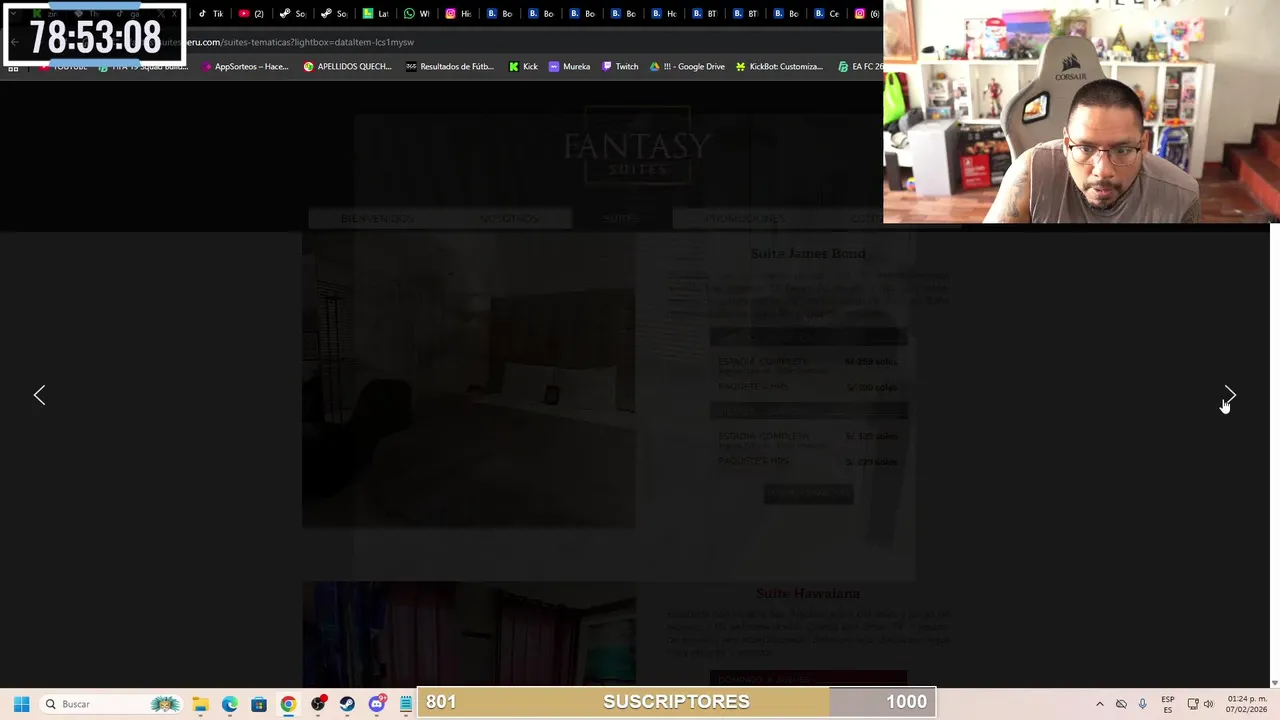Go to the next lightbox image arrow
This screenshot has width=1280, height=720.
(x=1230, y=395)
